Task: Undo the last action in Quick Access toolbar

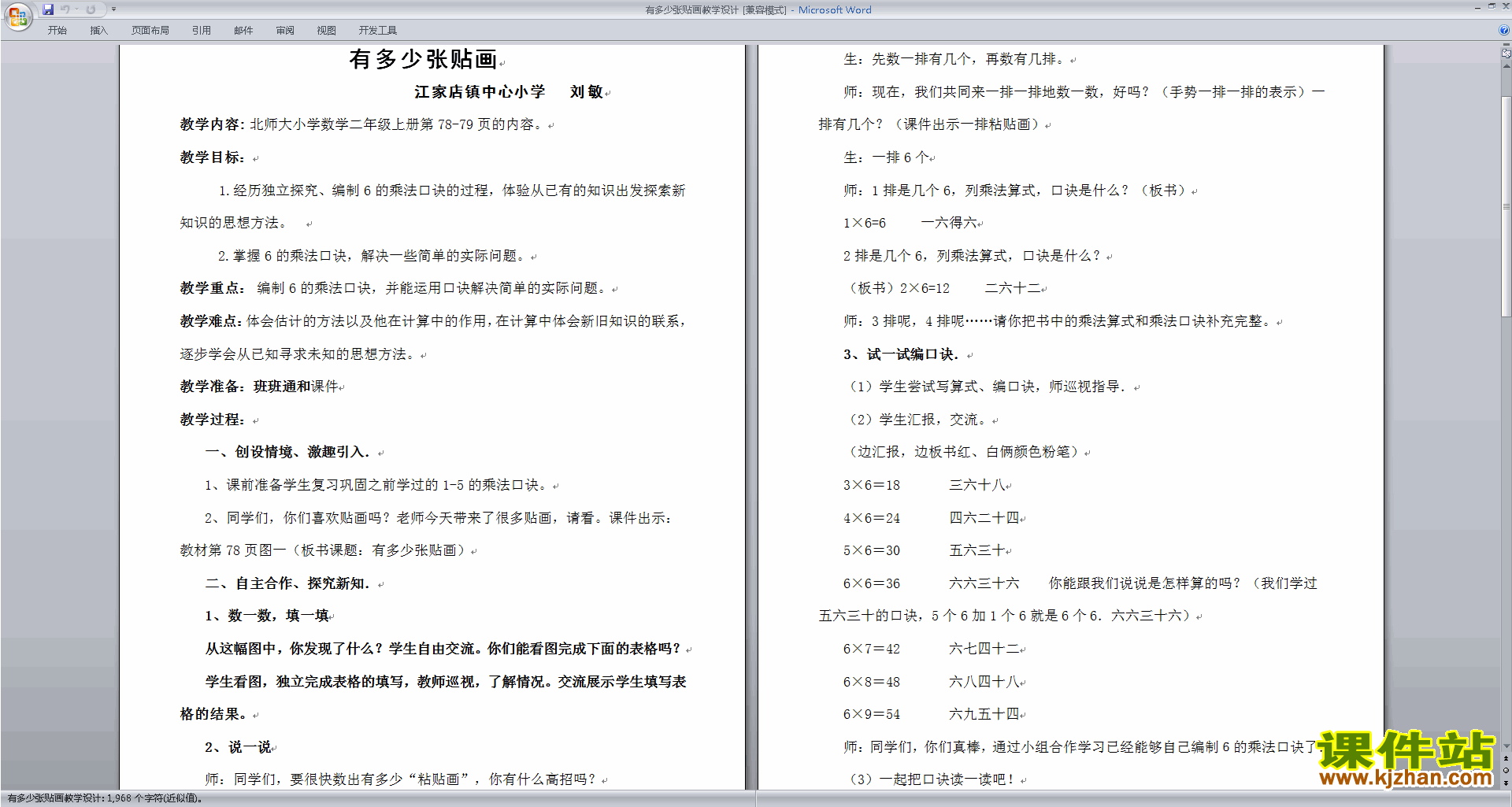Action: (65, 9)
